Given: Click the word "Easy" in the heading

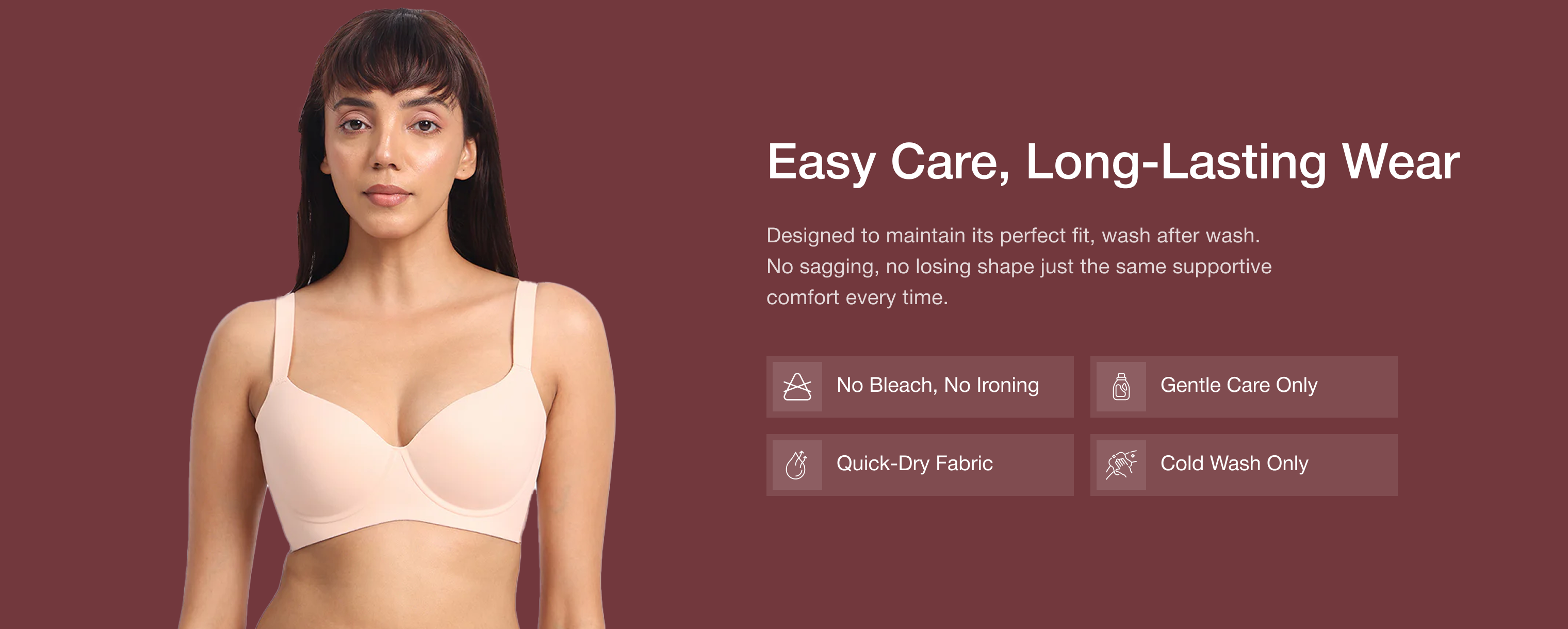Looking at the screenshot, I should (821, 163).
